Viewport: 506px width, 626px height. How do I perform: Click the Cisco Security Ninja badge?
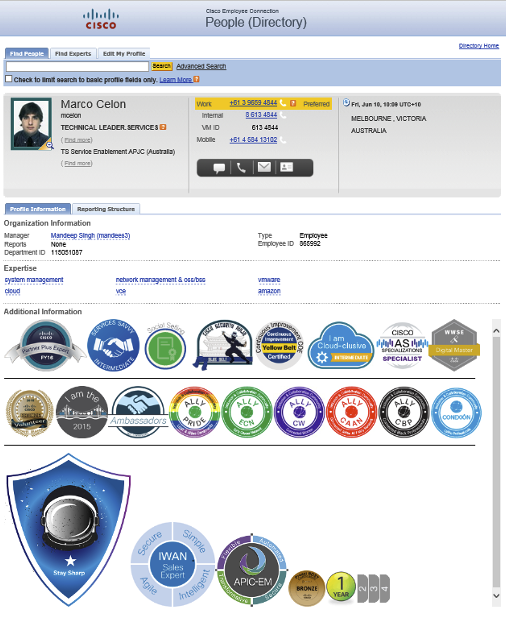(x=223, y=345)
